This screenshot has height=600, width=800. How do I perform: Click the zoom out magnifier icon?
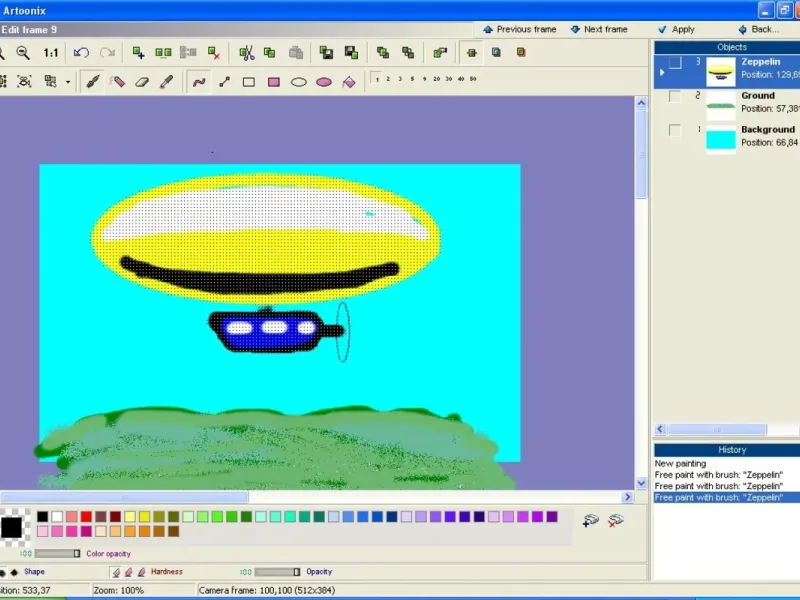click(x=23, y=53)
